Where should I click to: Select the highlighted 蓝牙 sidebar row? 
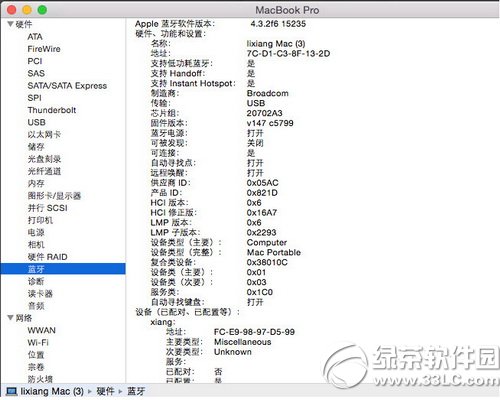(x=63, y=269)
